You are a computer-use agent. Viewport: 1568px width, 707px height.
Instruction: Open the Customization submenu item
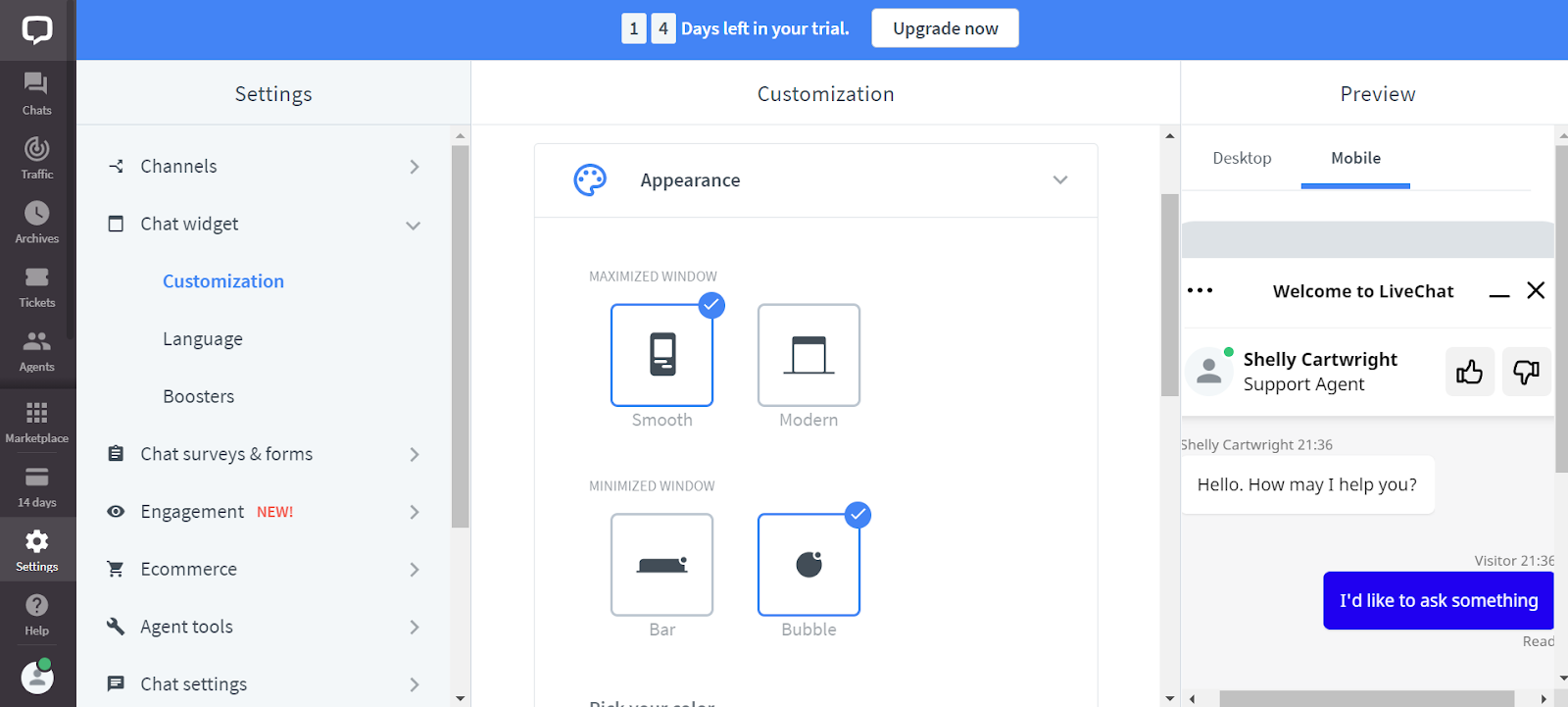click(x=223, y=281)
